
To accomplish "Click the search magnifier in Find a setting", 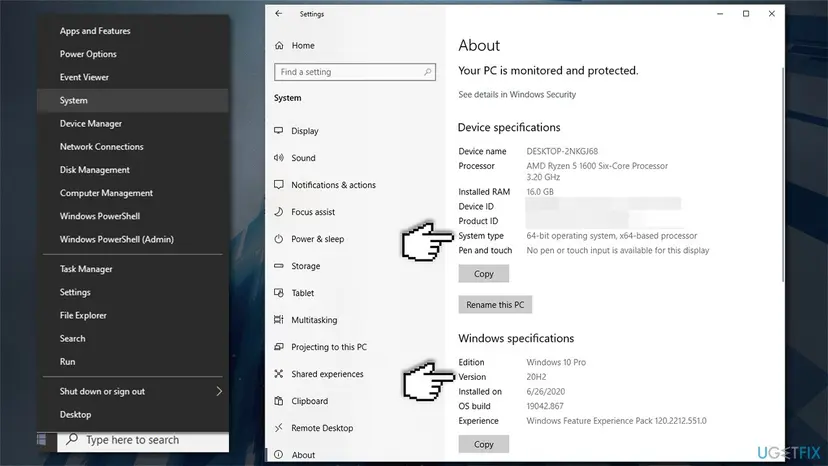I will pyautogui.click(x=427, y=72).
